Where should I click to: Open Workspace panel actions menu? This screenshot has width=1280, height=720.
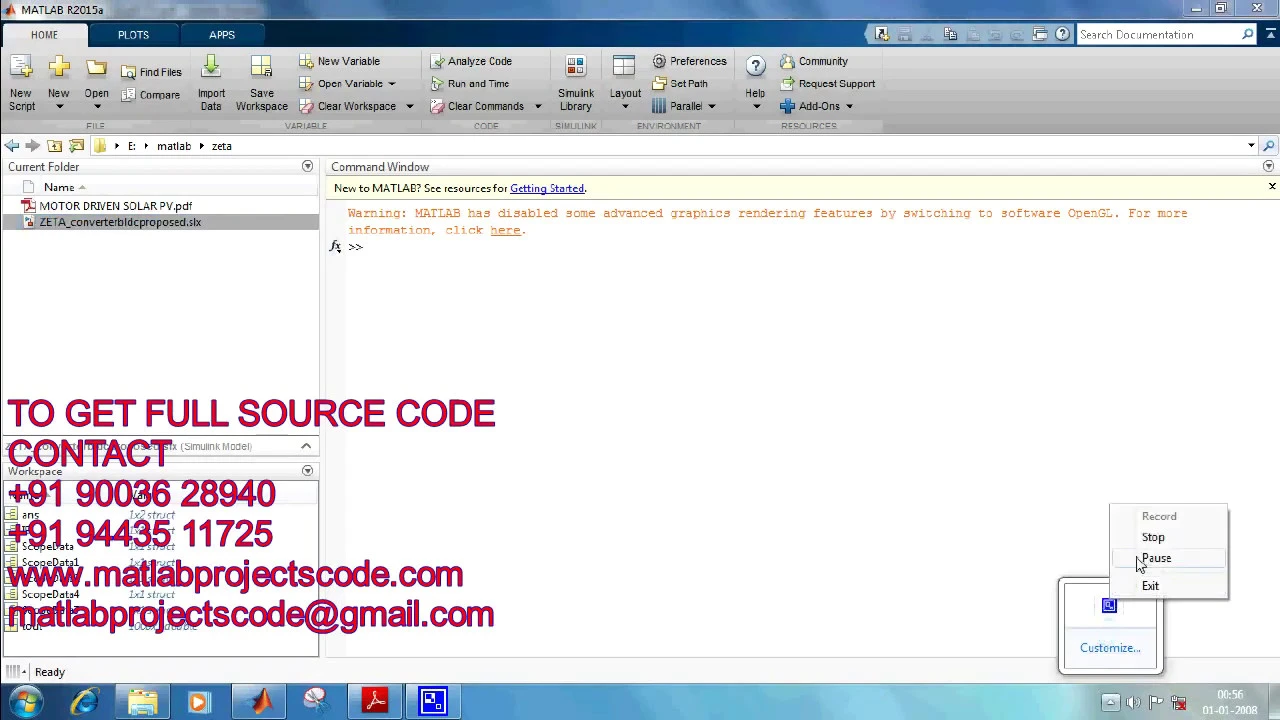pos(307,471)
